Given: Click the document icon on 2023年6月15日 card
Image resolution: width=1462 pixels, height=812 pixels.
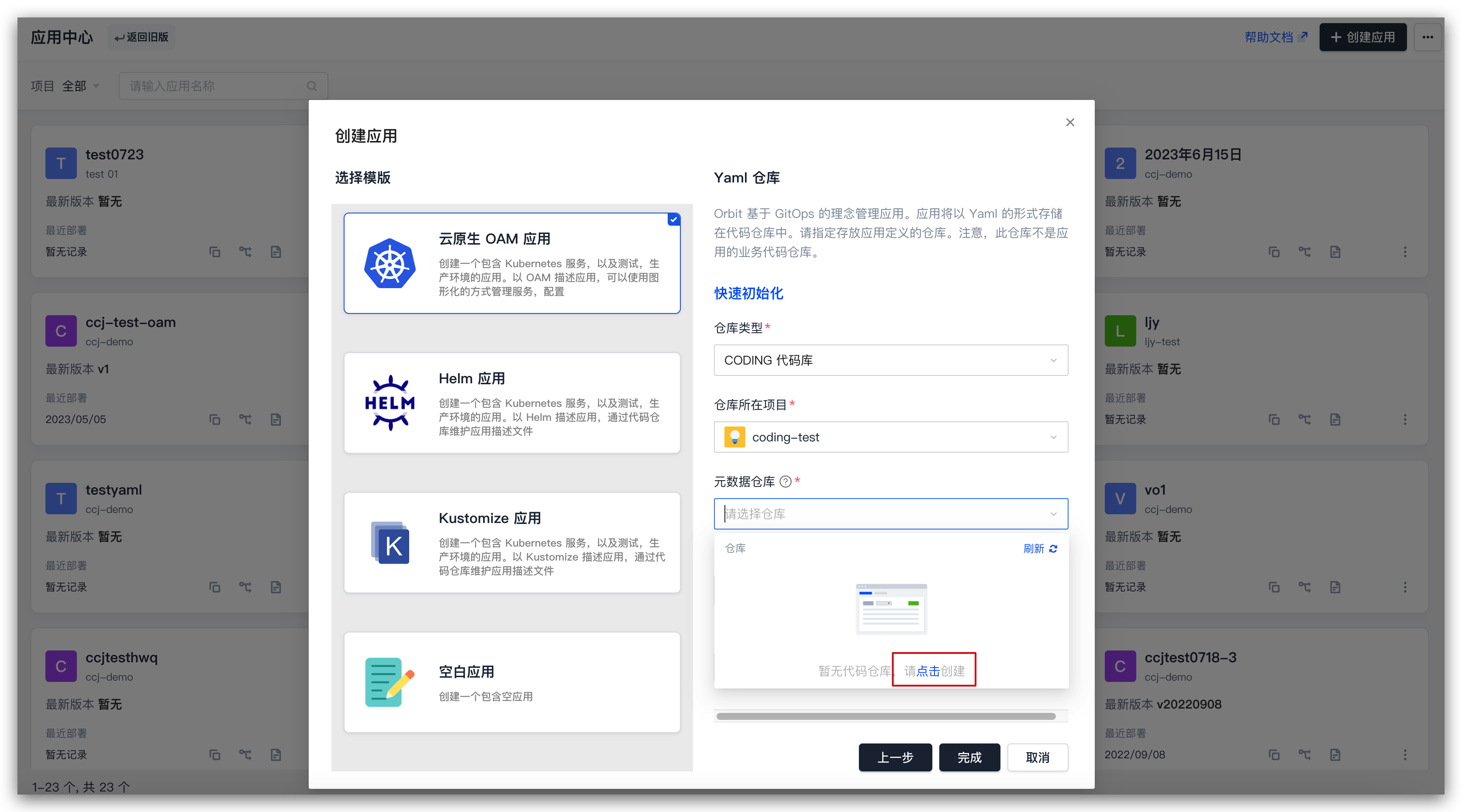Looking at the screenshot, I should point(1335,252).
